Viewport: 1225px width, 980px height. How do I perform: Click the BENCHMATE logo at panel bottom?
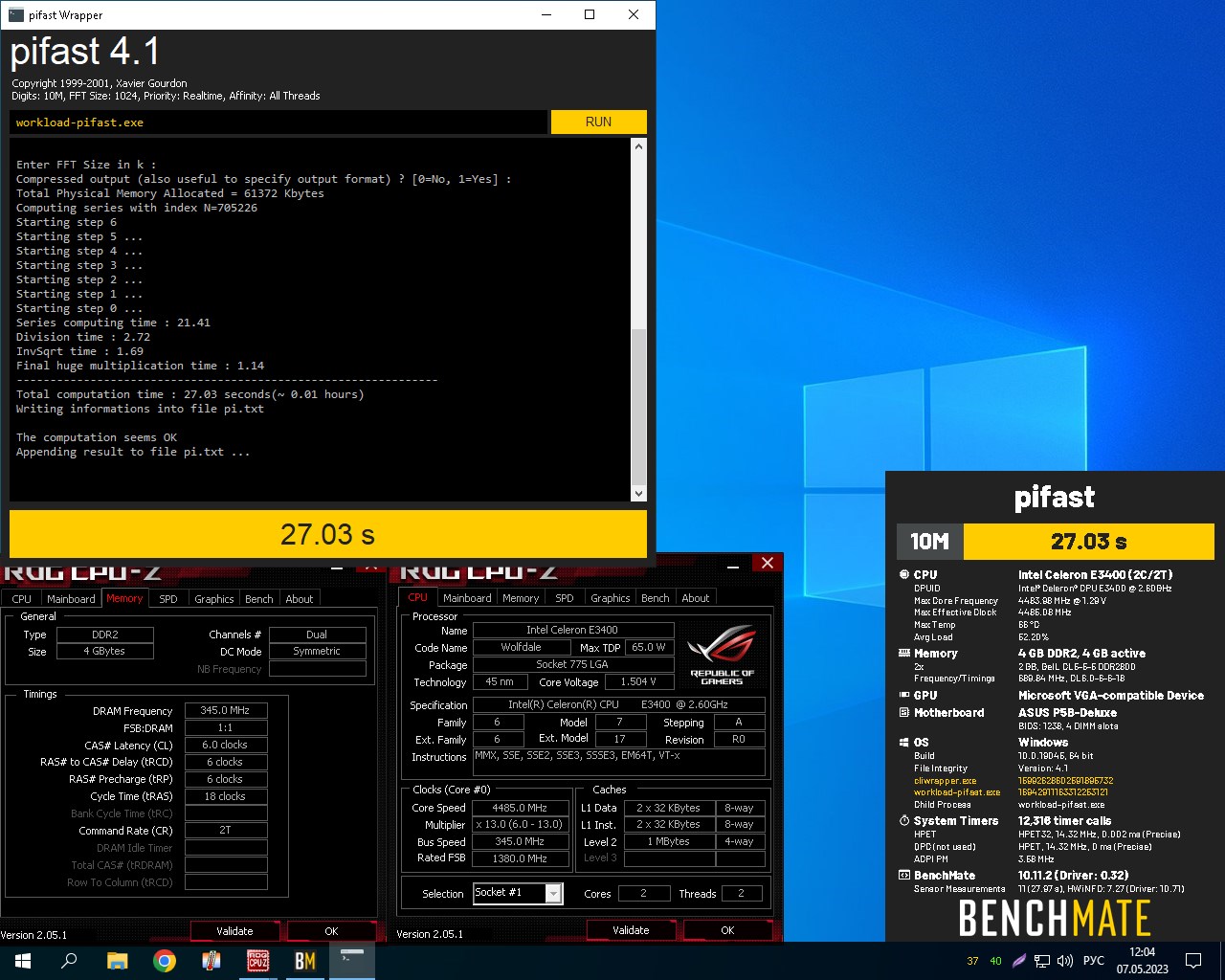coord(1055,919)
